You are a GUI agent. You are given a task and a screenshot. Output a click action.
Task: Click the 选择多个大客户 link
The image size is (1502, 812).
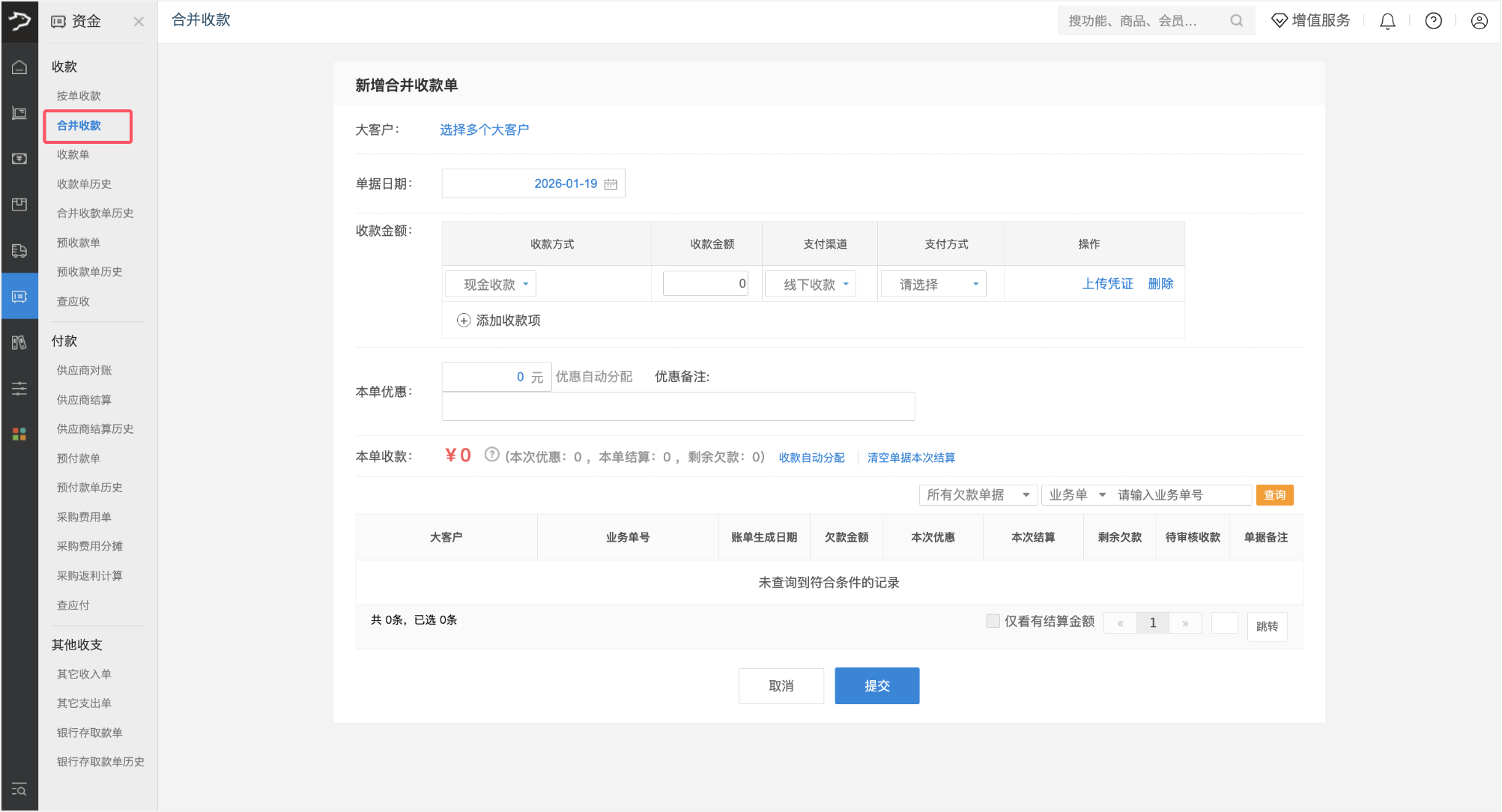tap(485, 129)
